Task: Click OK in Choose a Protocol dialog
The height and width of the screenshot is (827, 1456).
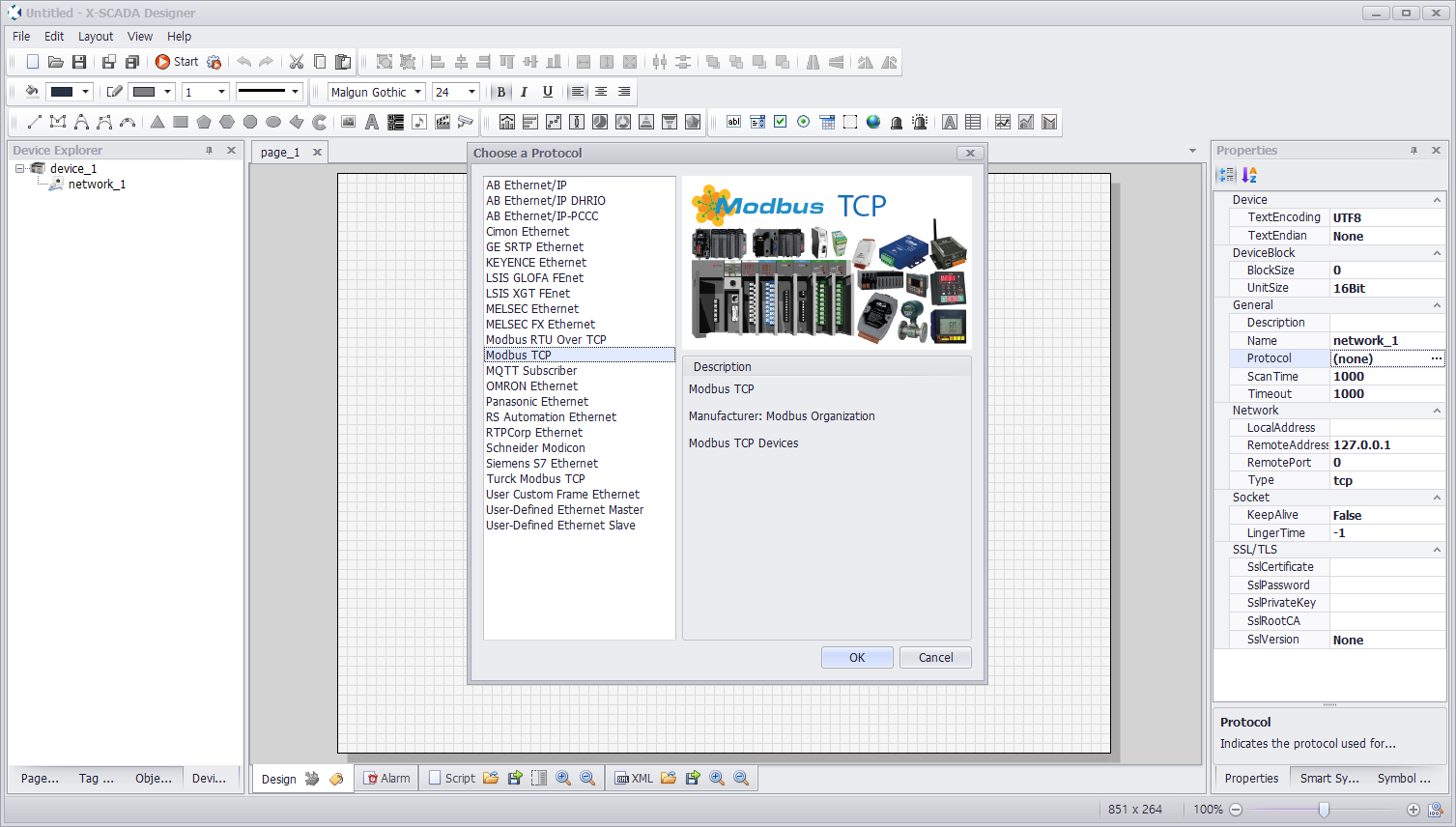Action: [857, 657]
